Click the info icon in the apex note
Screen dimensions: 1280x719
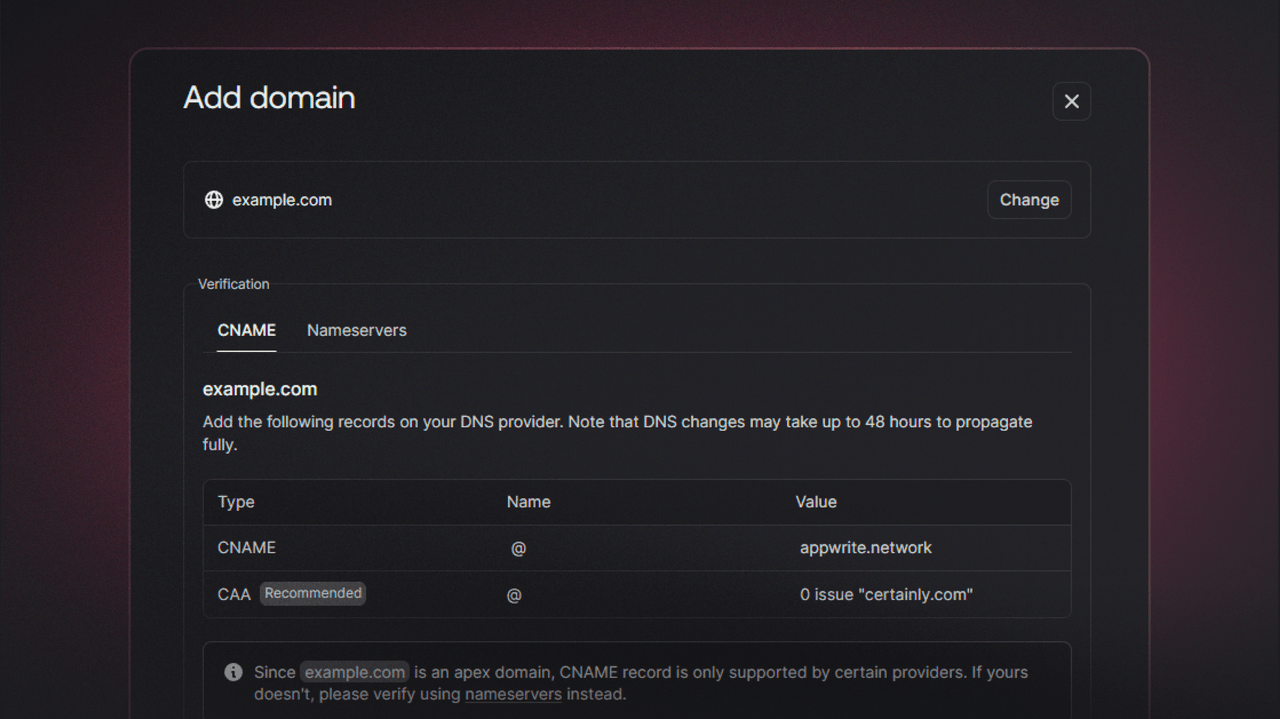point(233,672)
